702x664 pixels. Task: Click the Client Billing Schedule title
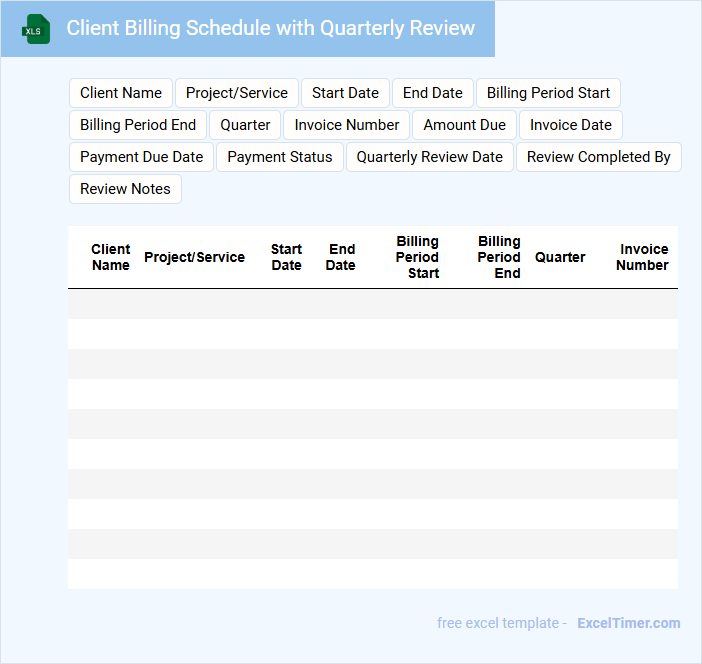pos(270,28)
